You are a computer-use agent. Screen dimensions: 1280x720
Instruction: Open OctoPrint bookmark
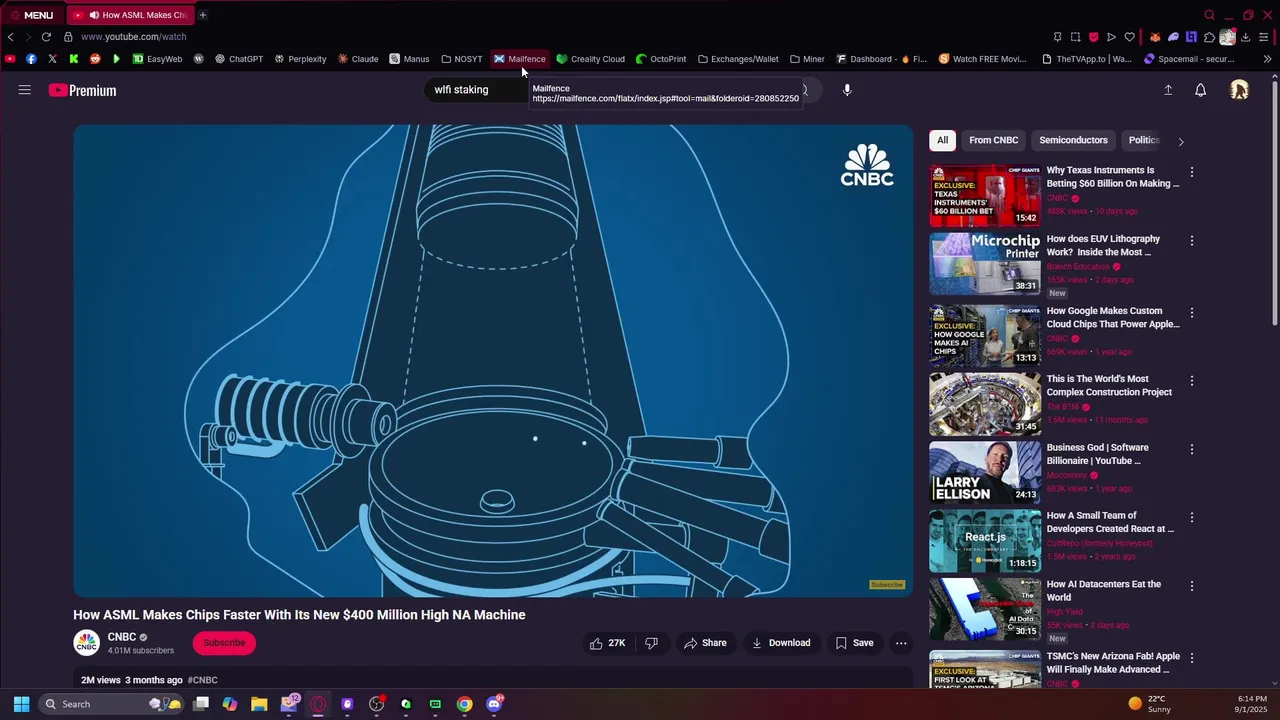click(661, 59)
